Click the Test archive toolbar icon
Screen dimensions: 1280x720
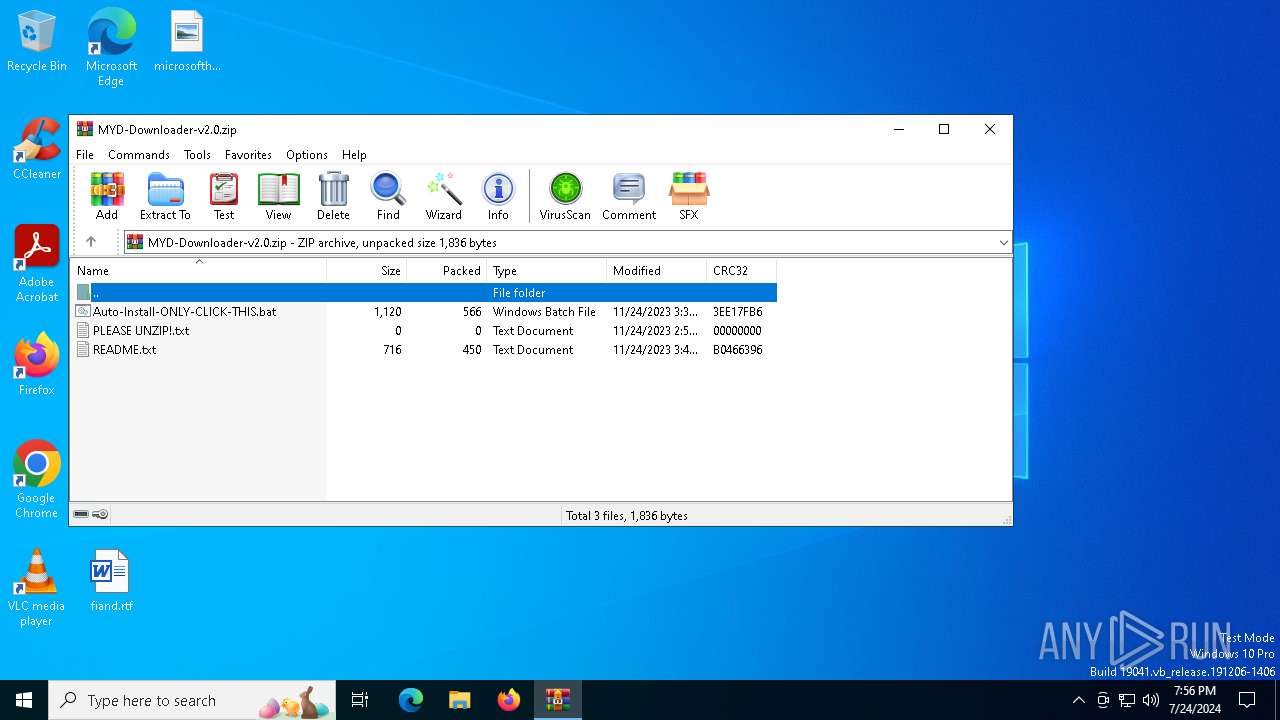(x=224, y=195)
